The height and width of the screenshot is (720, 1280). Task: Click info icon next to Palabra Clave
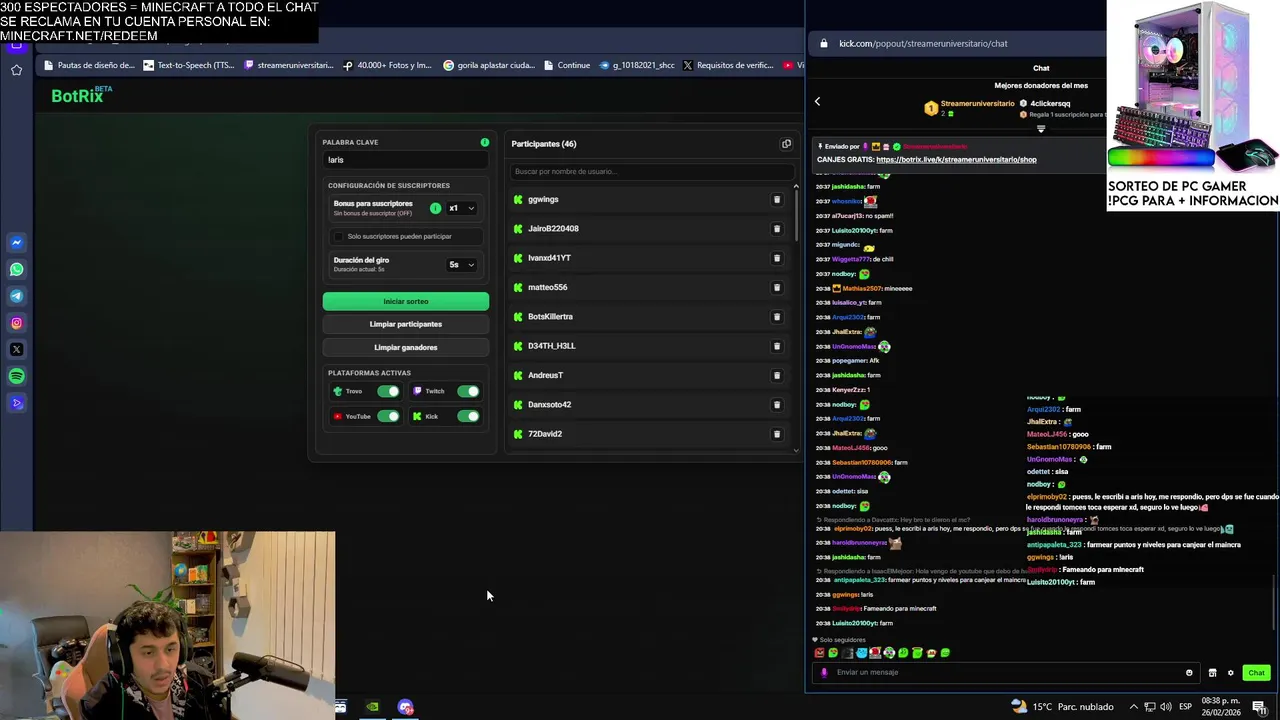[485, 142]
